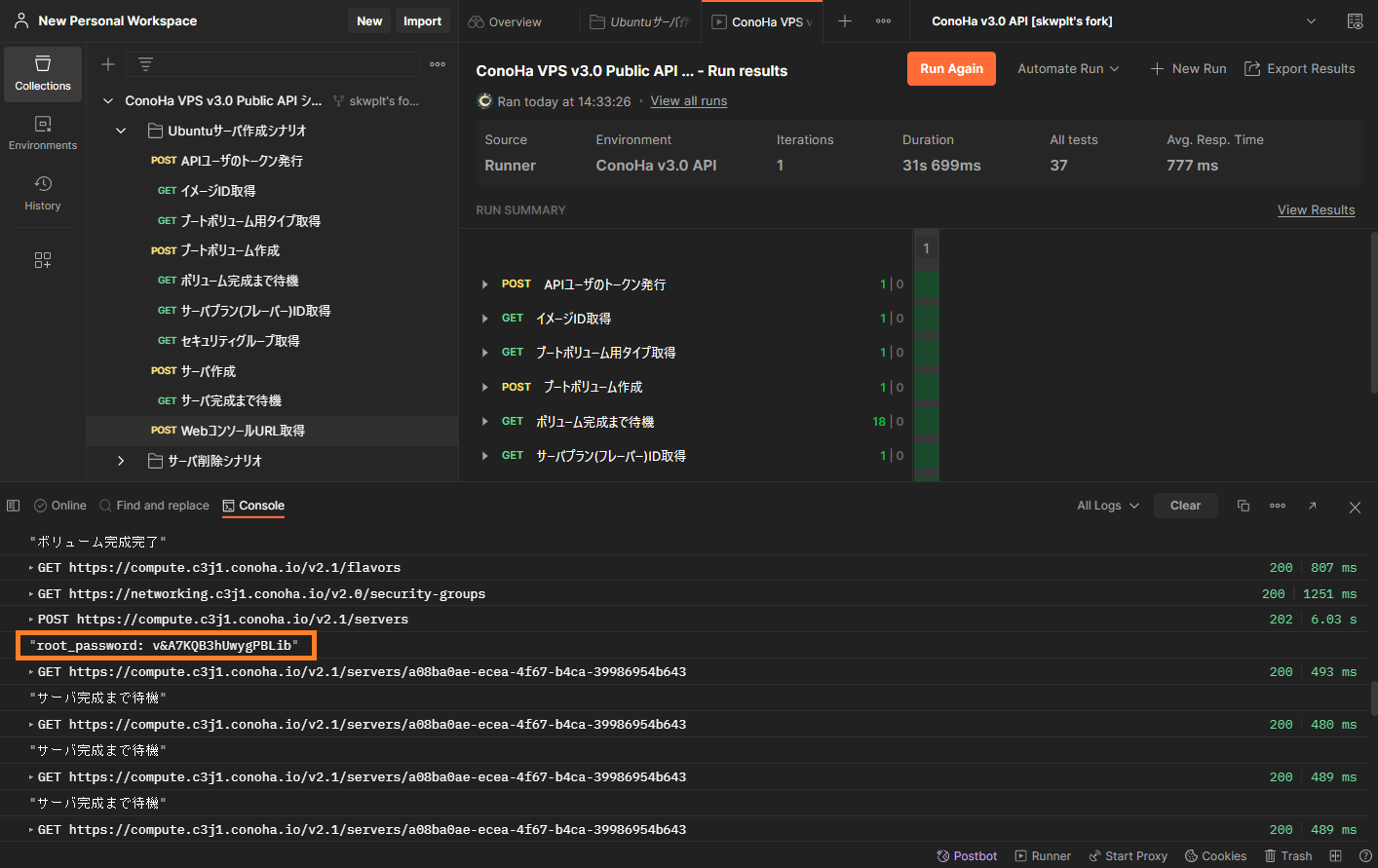
Task: Open configure workspace sidebar grid icon
Action: coord(43,260)
